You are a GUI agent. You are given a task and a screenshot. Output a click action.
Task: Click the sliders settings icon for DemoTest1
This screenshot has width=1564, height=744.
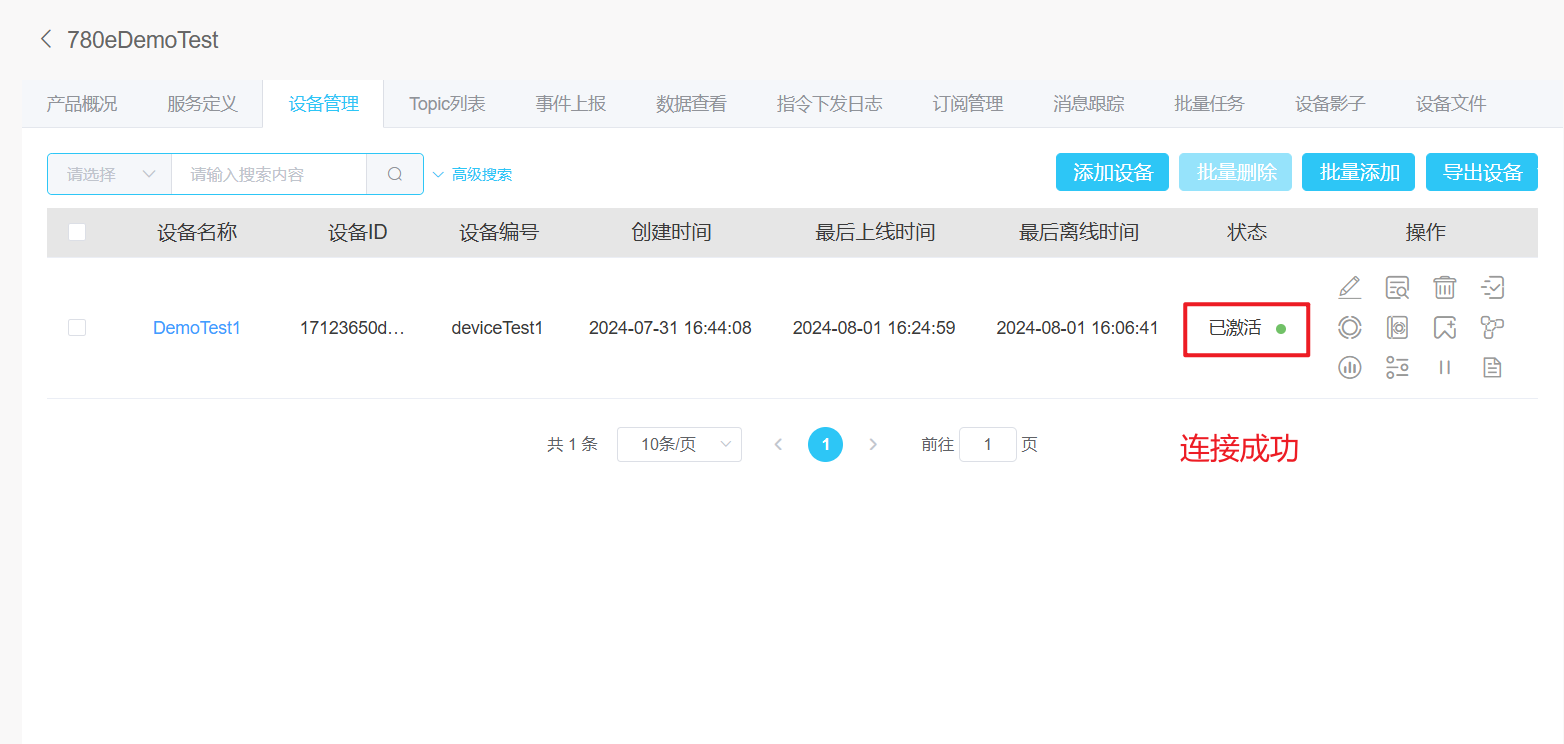coord(1397,367)
